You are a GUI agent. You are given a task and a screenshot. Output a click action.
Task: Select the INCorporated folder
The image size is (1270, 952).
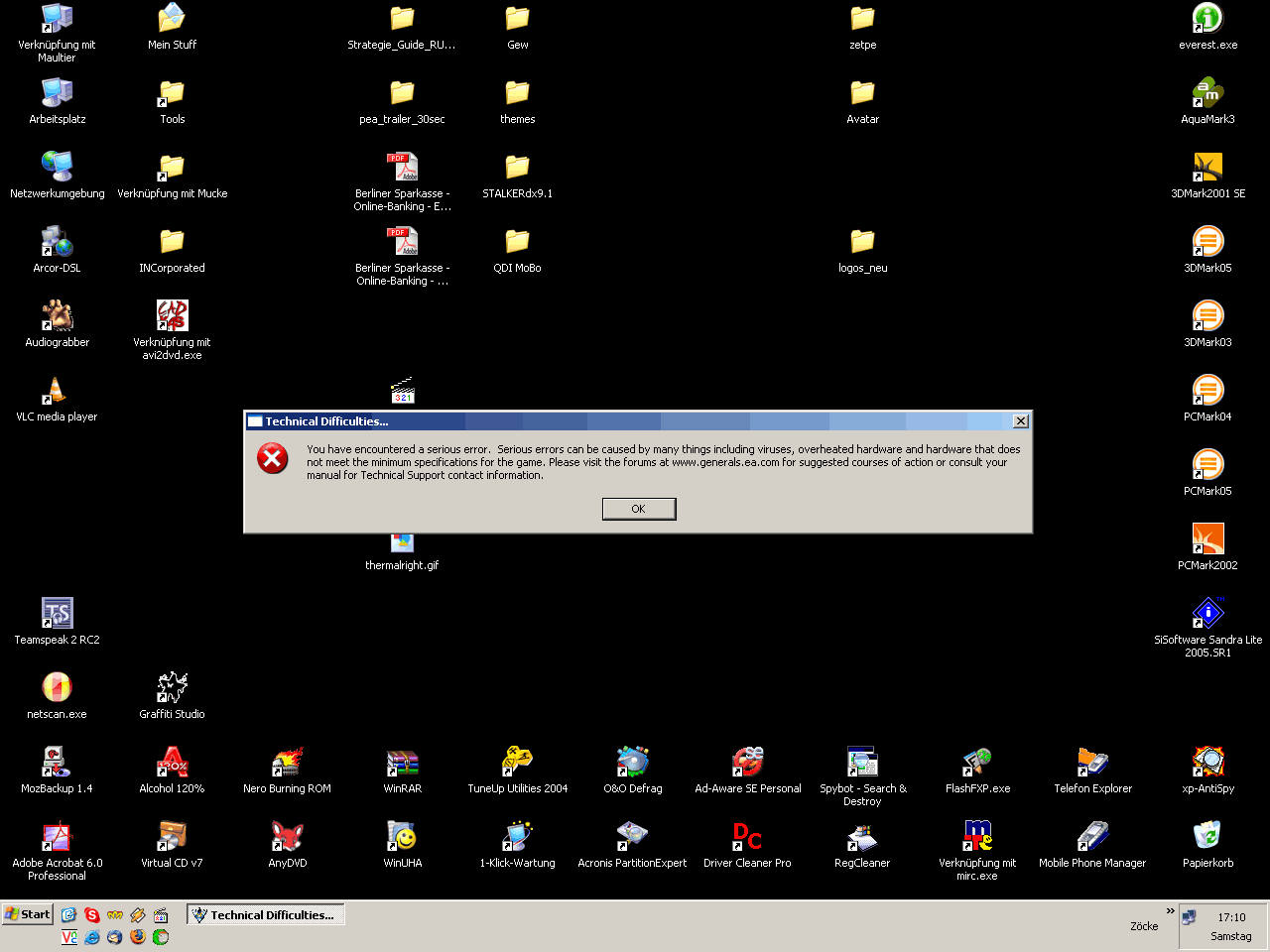[172, 250]
